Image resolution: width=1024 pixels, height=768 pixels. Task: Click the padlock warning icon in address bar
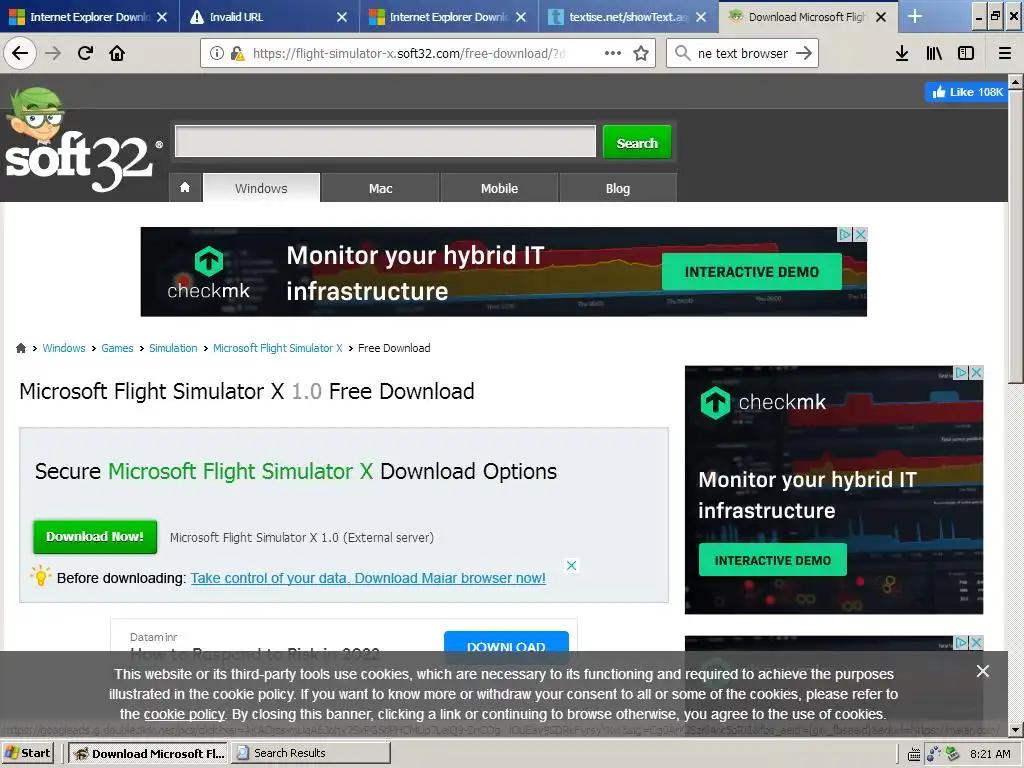[236, 54]
